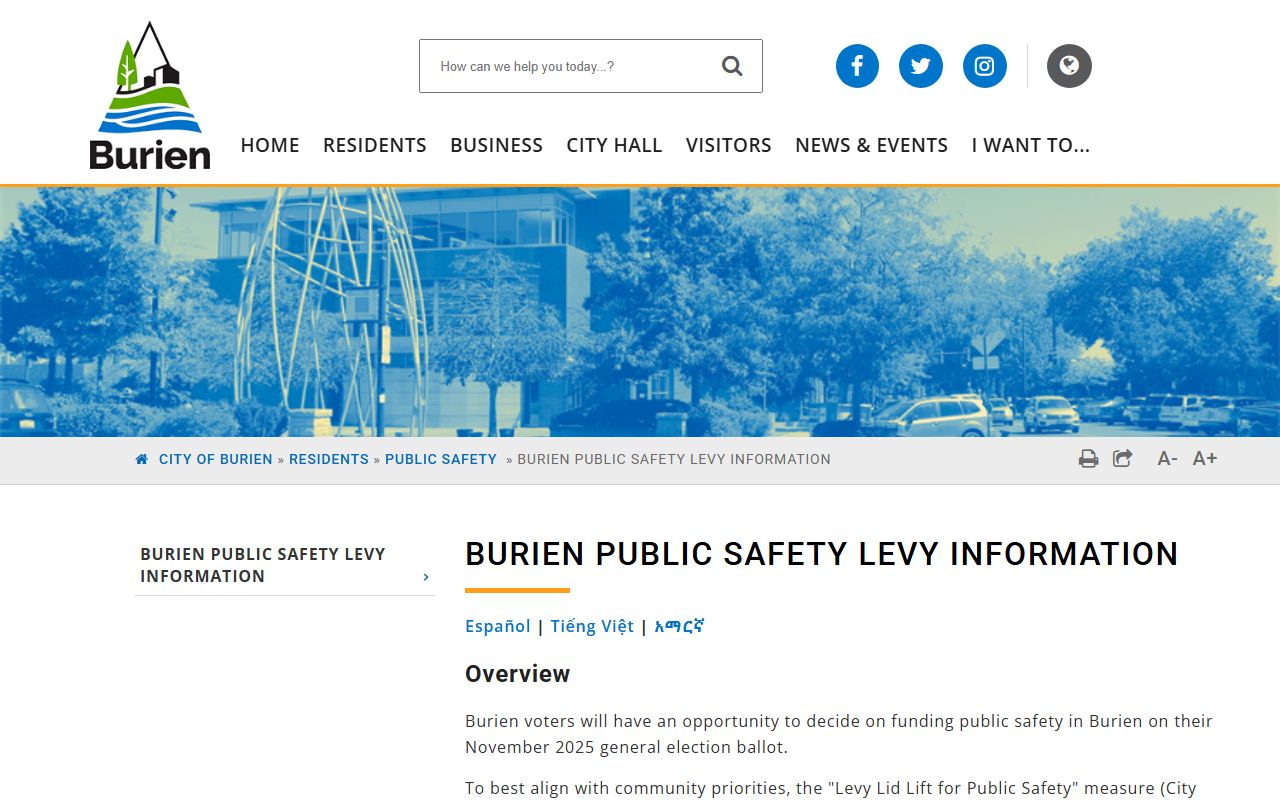Click the page title heading text
The height and width of the screenshot is (800, 1280).
coord(822,554)
